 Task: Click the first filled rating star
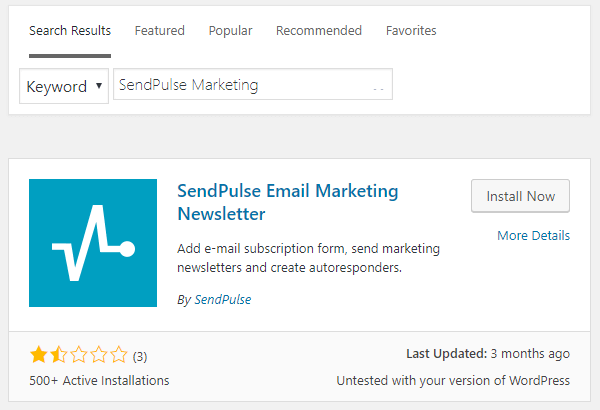coord(39,354)
